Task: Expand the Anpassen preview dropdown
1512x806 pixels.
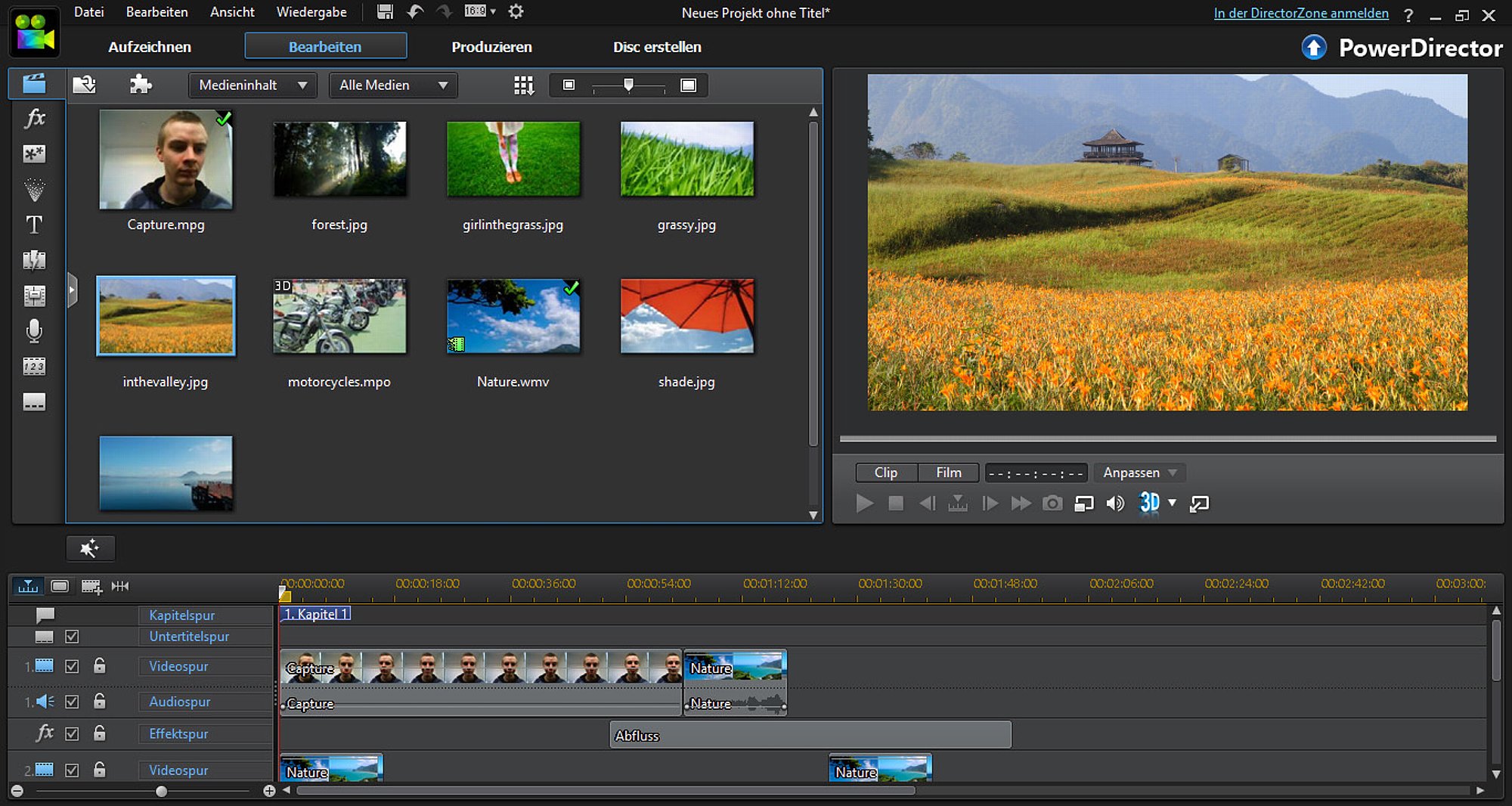Action: [1139, 473]
